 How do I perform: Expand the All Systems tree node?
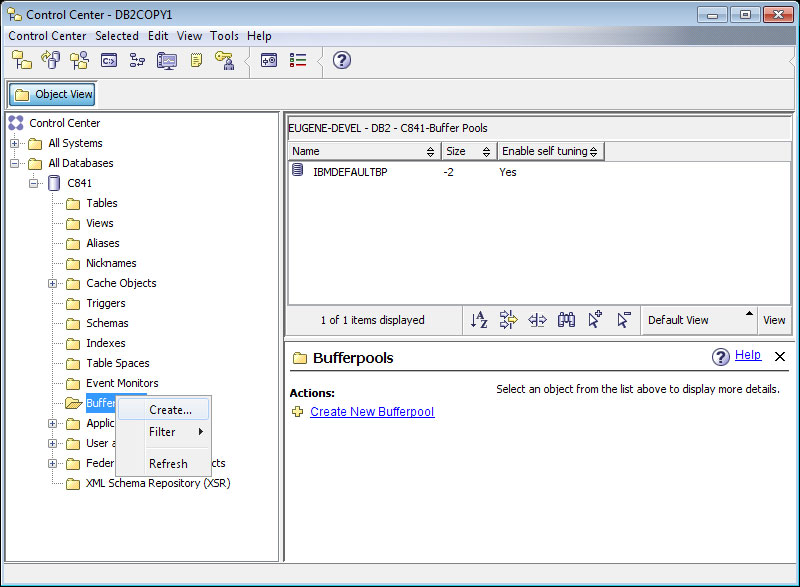[x=15, y=143]
